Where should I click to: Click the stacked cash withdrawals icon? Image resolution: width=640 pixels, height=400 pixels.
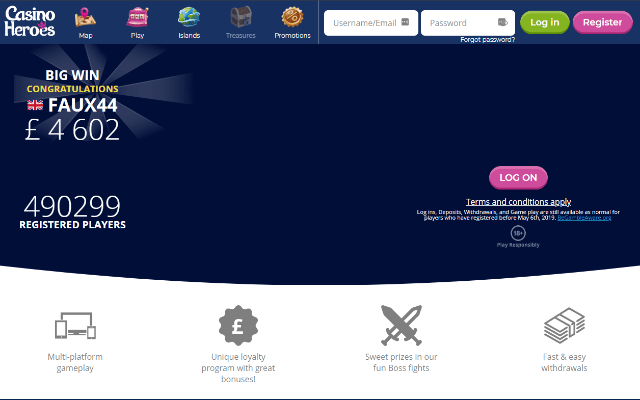point(564,325)
